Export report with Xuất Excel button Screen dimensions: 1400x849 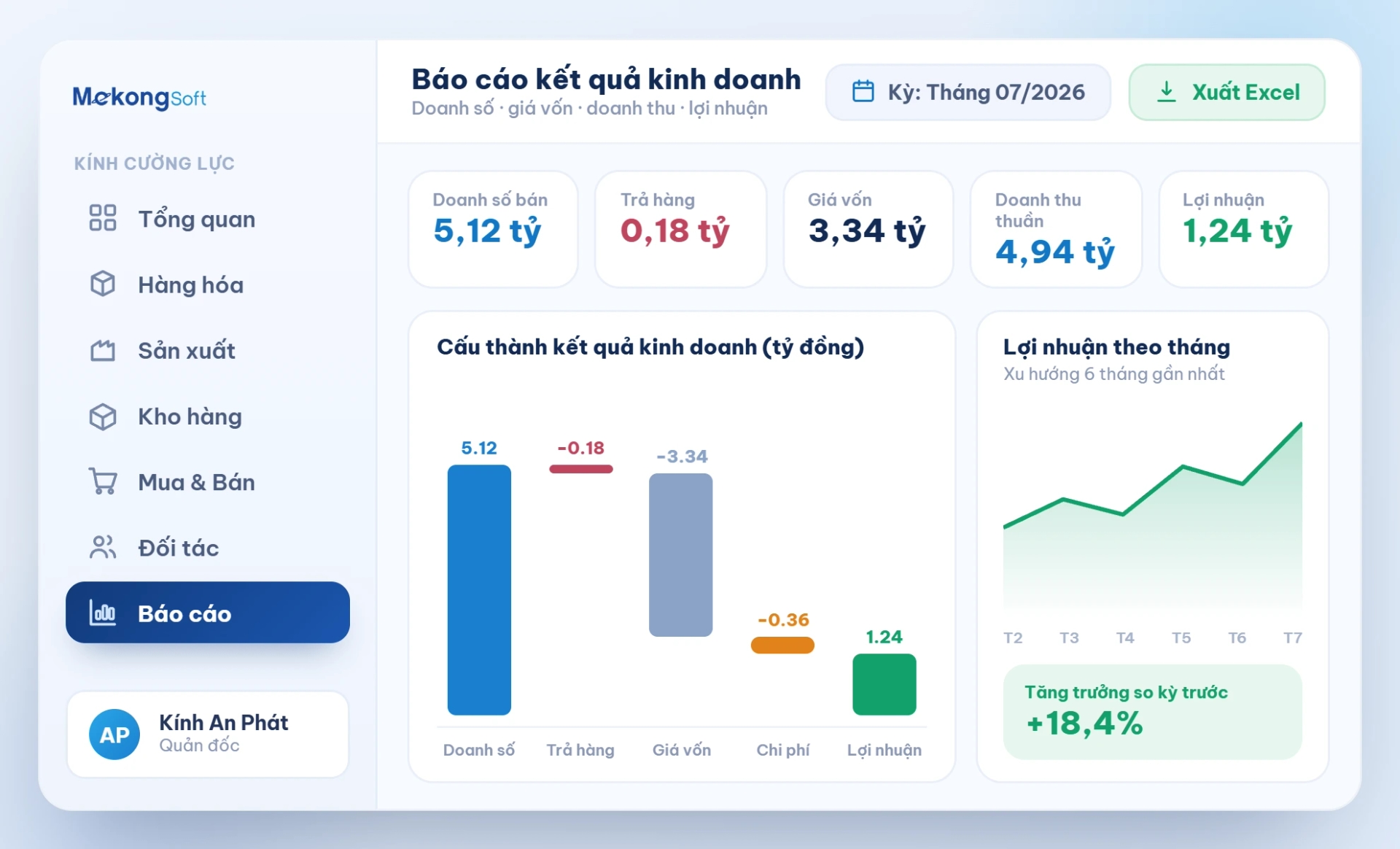(x=1226, y=92)
